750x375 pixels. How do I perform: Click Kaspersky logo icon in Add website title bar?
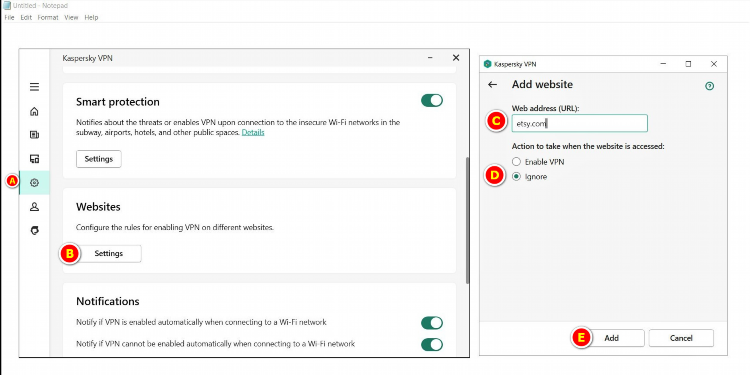click(487, 64)
